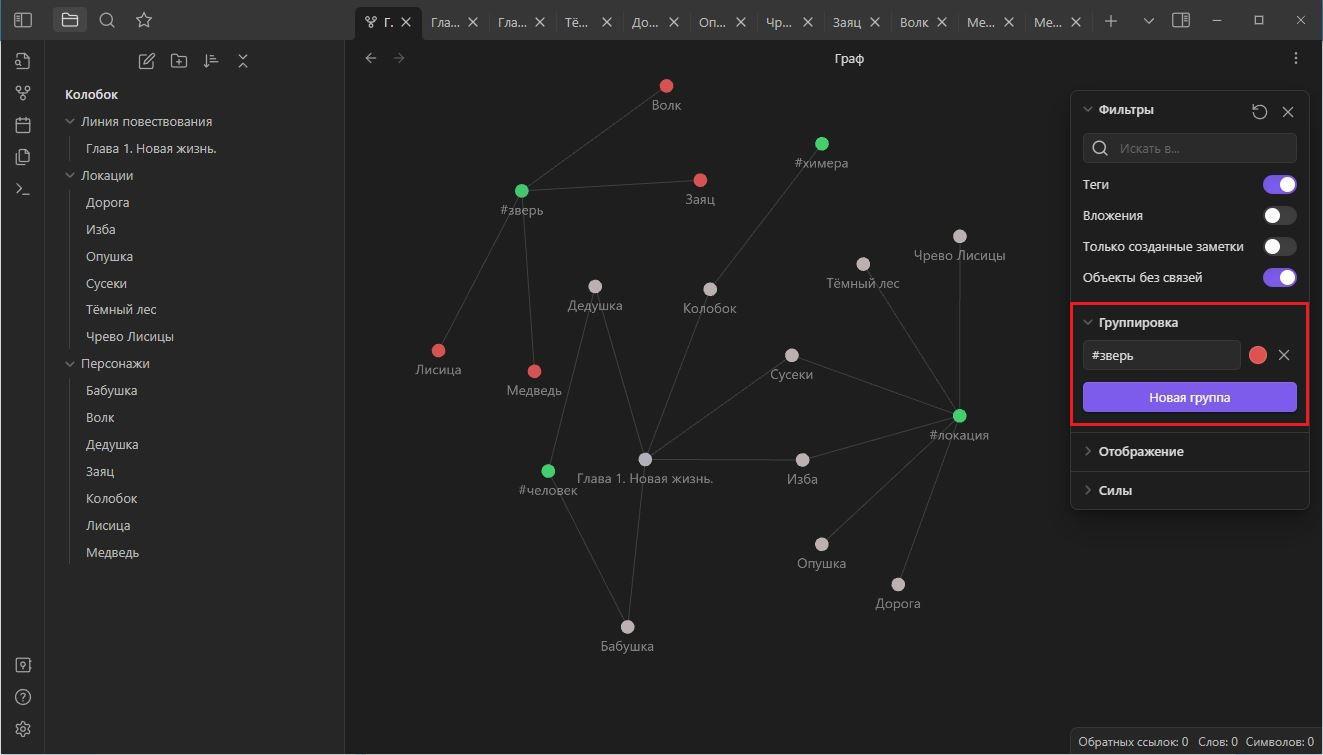
Task: Navigate back in the graph pane
Action: click(x=371, y=58)
